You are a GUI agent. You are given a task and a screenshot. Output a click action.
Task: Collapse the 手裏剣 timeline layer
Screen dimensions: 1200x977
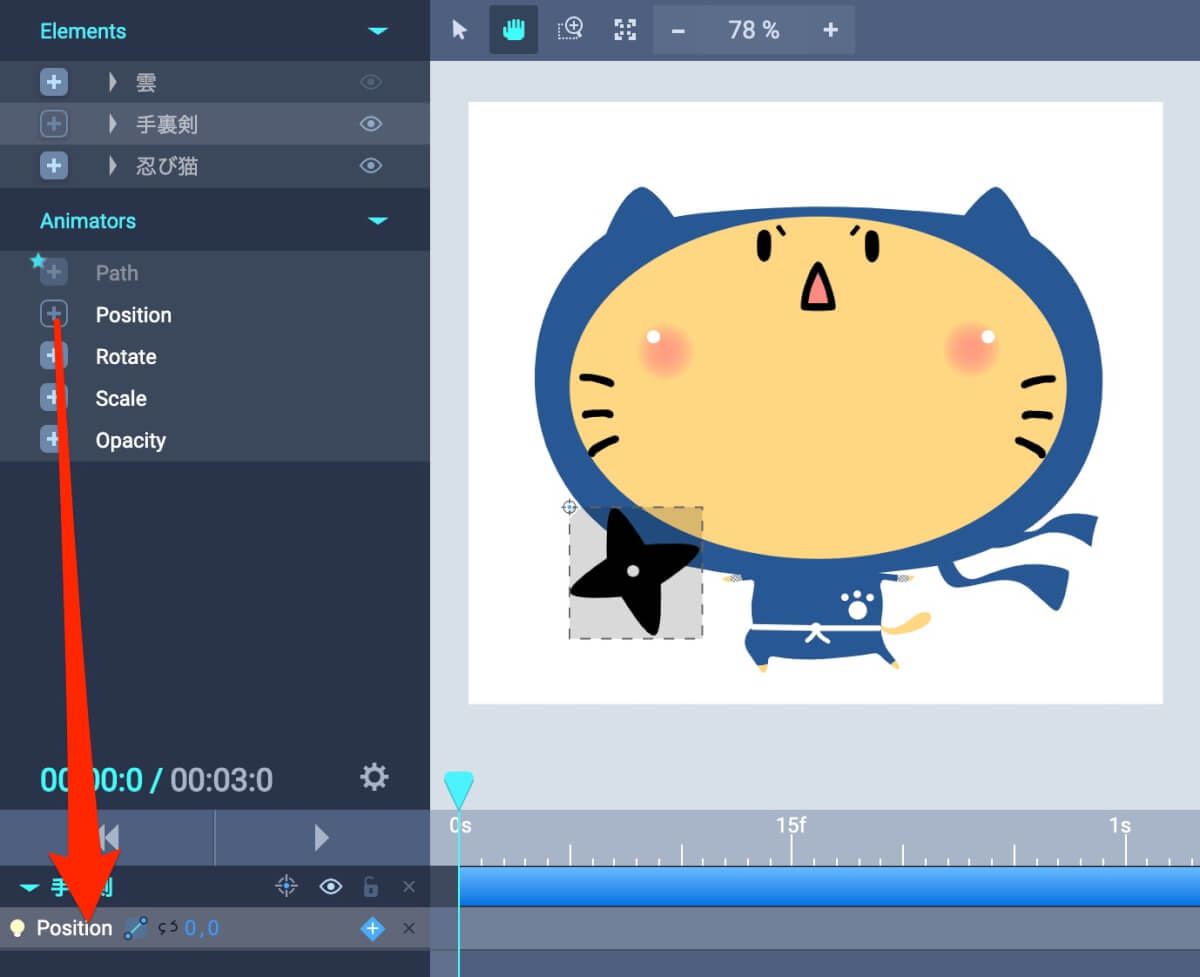(29, 887)
